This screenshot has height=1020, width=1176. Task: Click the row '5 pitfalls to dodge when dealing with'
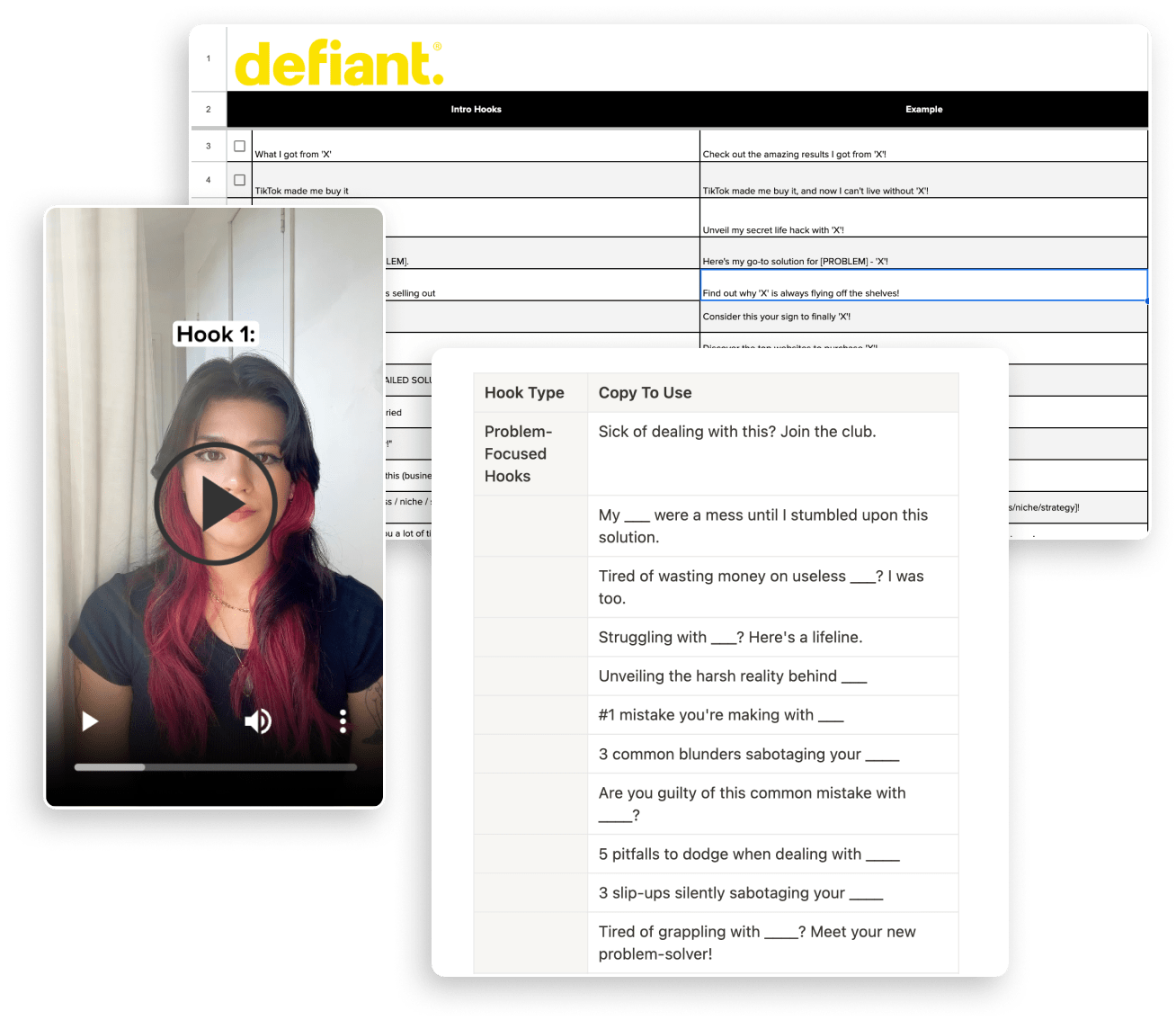click(x=773, y=854)
